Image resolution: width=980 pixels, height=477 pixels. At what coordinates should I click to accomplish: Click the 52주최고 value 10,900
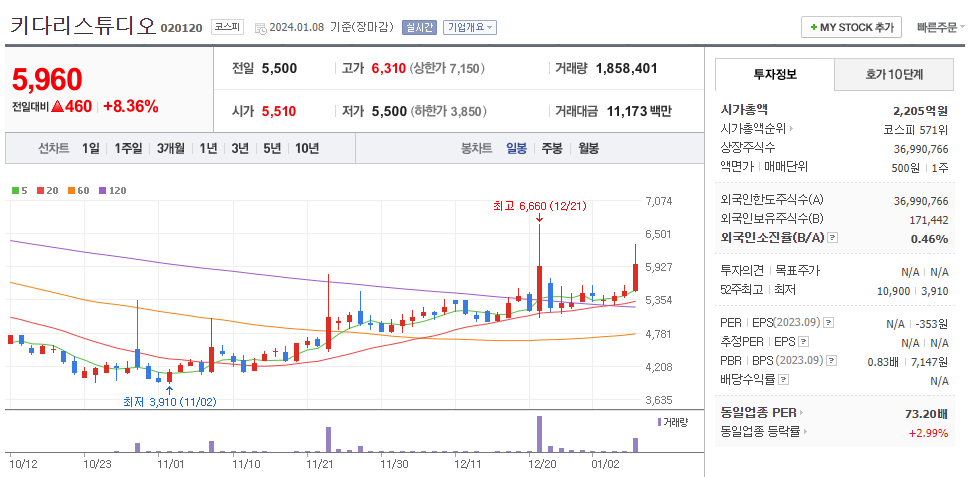896,291
